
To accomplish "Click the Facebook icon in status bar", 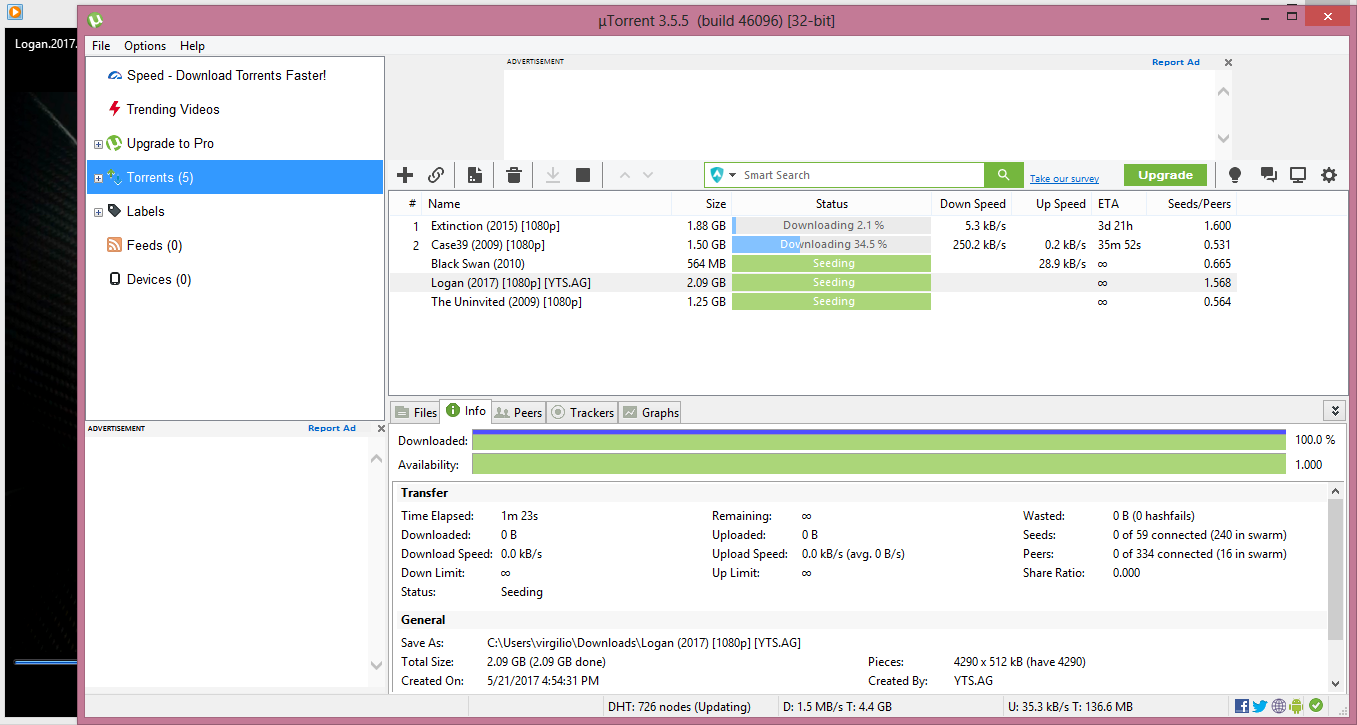I will (x=1242, y=706).
